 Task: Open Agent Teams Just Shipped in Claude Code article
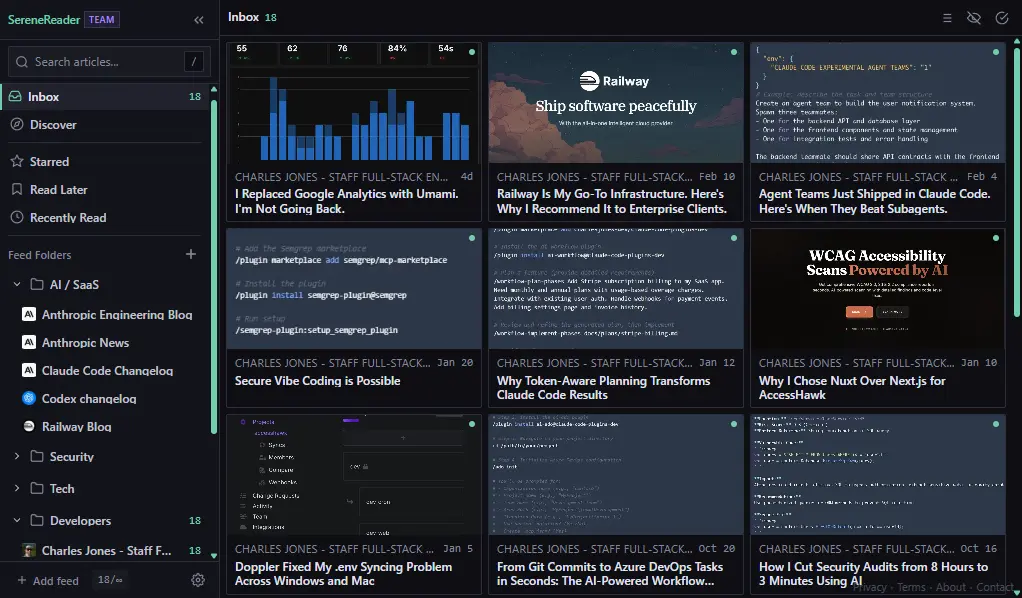874,201
